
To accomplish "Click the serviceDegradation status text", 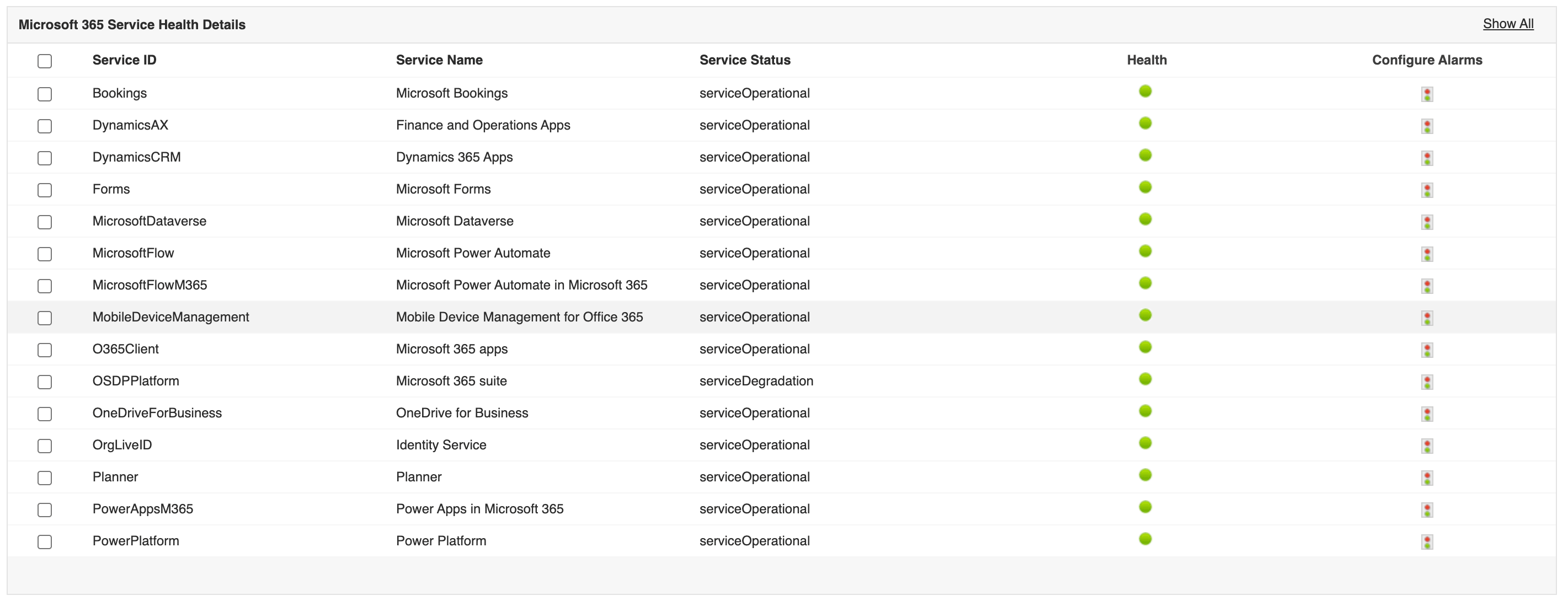I will 756,381.
